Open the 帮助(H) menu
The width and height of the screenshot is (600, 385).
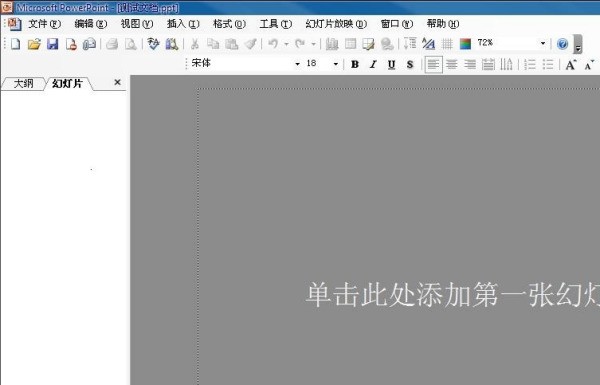(x=443, y=24)
